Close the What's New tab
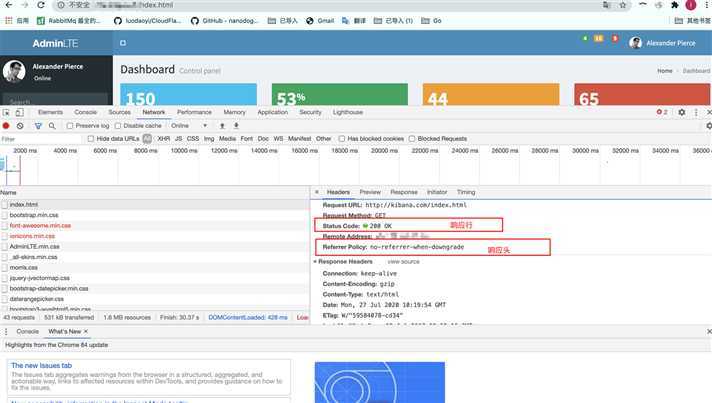This screenshot has height=403, width=712. point(85,331)
